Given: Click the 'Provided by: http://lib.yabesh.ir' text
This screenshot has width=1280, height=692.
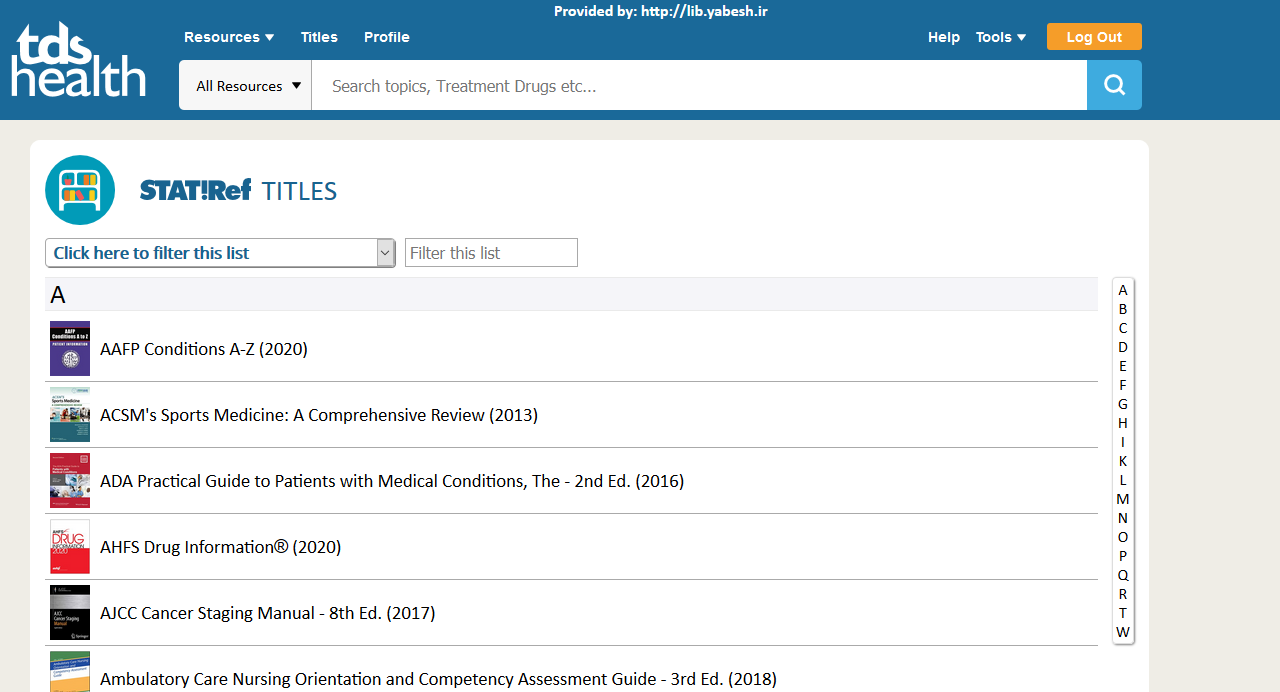Looking at the screenshot, I should click(661, 11).
